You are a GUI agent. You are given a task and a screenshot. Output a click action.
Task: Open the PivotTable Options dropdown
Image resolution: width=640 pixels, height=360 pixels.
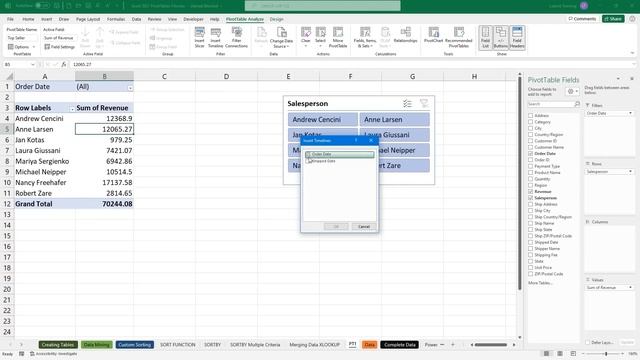[x=22, y=47]
